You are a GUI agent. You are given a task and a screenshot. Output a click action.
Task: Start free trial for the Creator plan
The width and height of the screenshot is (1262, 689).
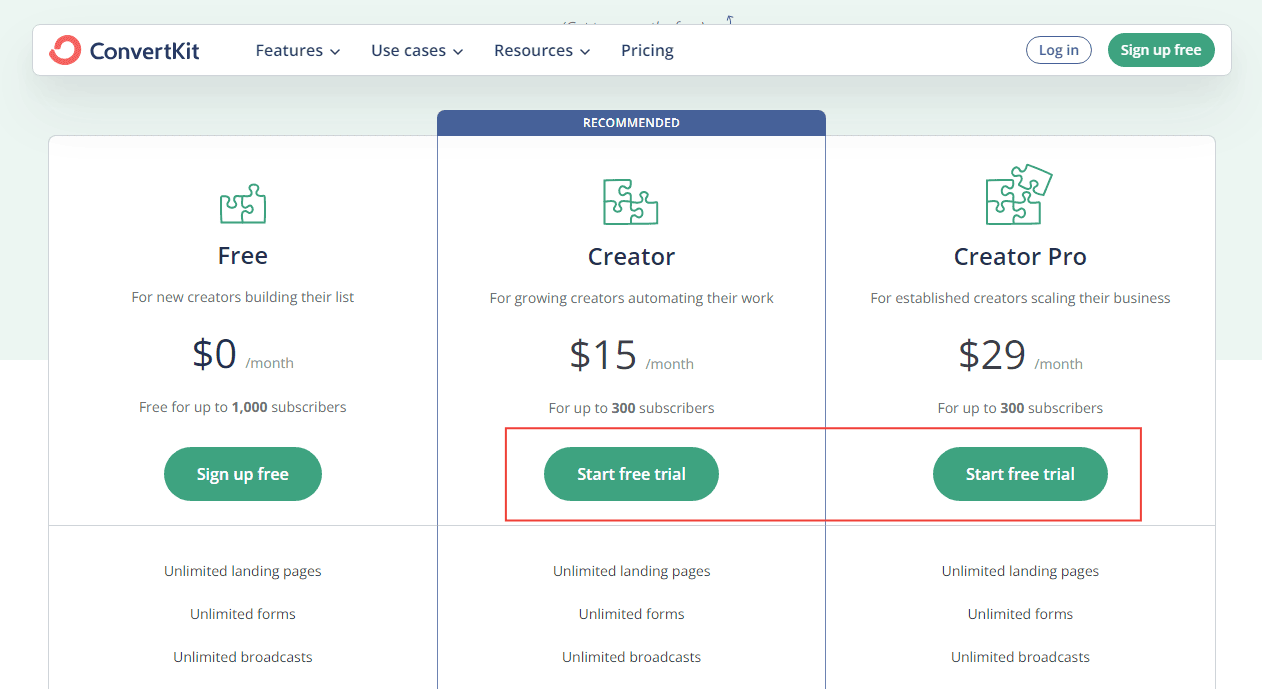click(x=631, y=474)
